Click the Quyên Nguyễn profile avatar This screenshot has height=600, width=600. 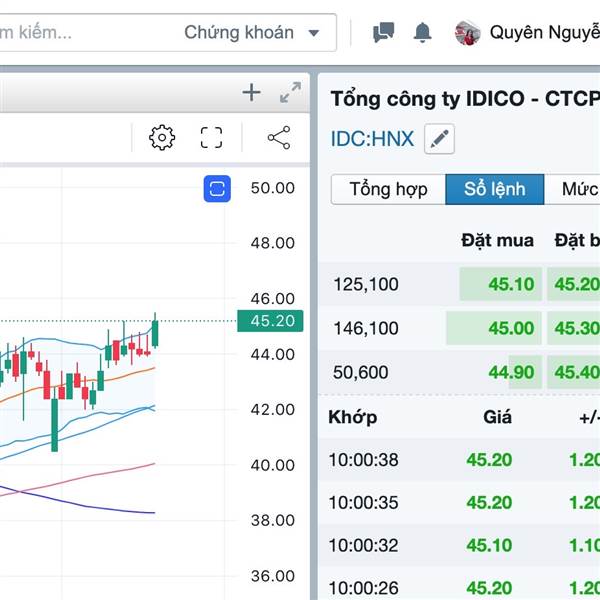pos(467,33)
